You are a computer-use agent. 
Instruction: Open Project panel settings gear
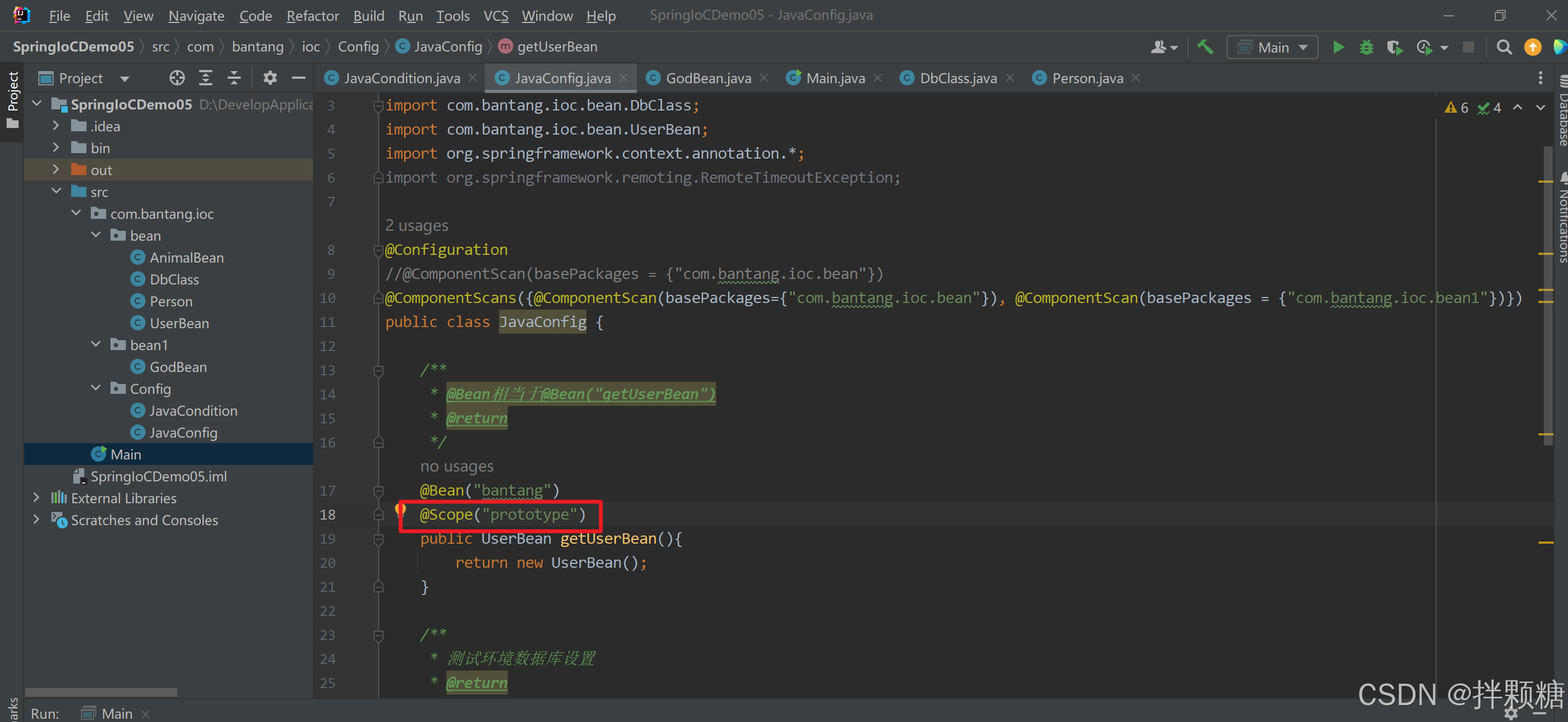pos(270,78)
